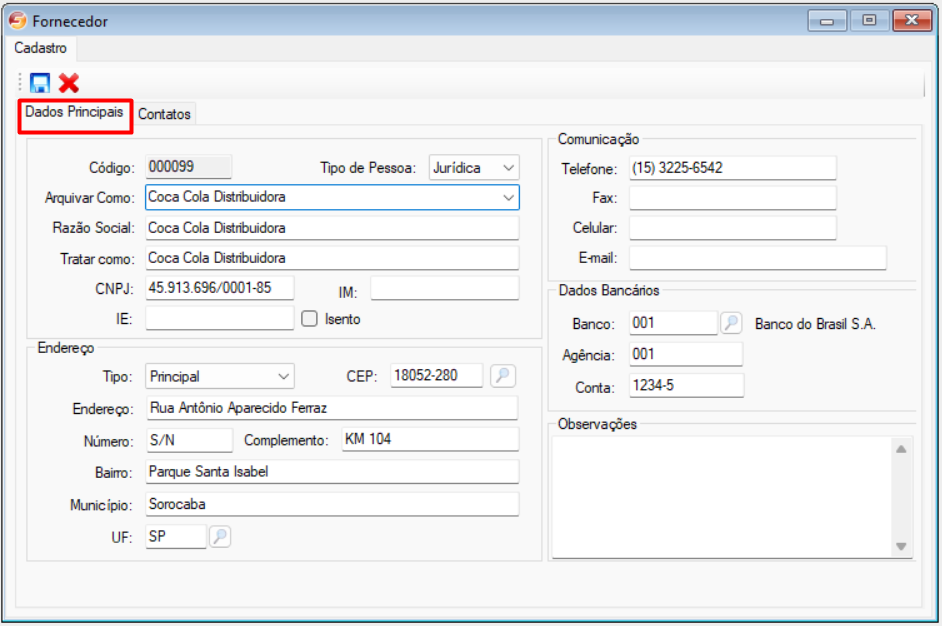Viewport: 942px width, 626px height.
Task: Focus the Município field
Action: (332, 504)
